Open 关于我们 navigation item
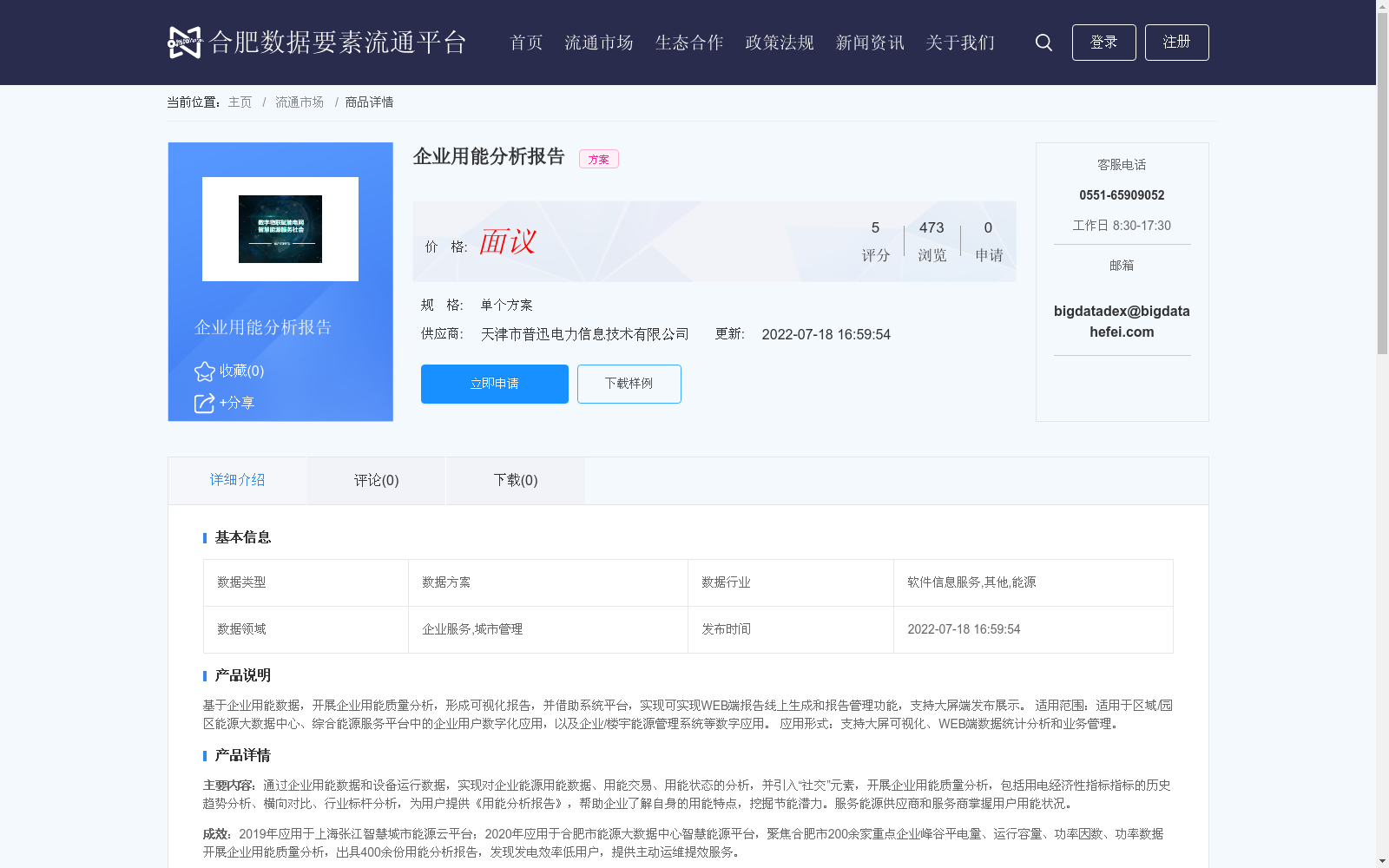 click(x=960, y=43)
